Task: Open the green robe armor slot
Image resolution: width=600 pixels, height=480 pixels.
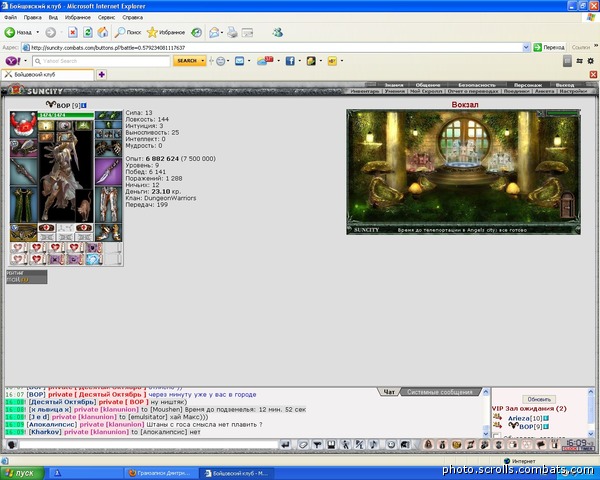Action: point(23,204)
